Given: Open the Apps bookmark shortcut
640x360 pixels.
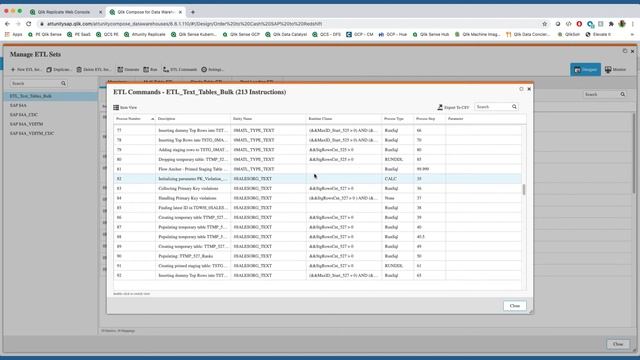Looking at the screenshot, I should point(13,35).
